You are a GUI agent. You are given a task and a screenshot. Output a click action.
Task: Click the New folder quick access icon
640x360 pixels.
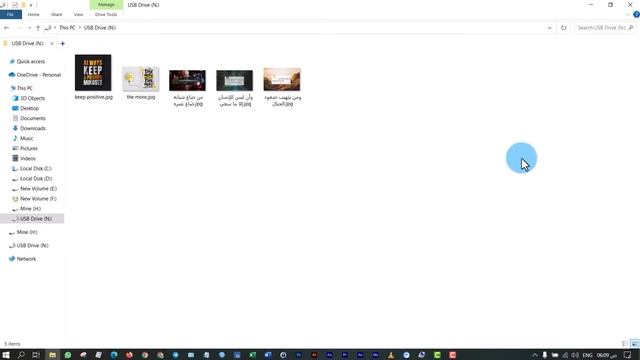23,5
